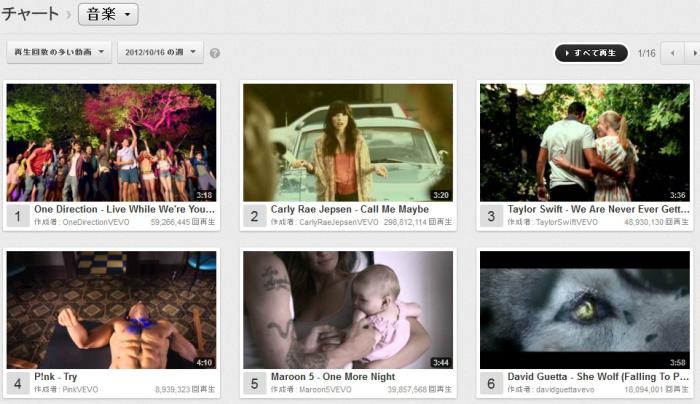Click rank number 2 badge

pyautogui.click(x=254, y=217)
